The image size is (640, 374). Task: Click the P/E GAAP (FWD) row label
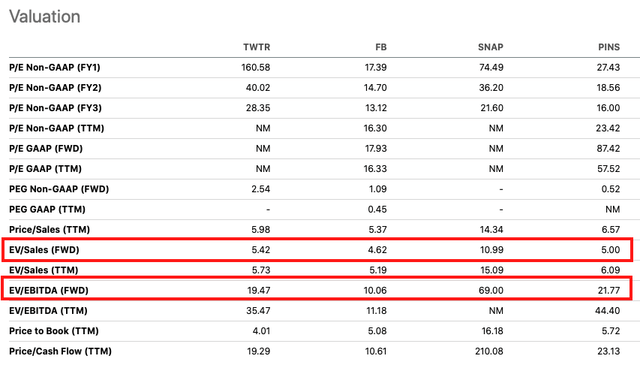[46, 149]
